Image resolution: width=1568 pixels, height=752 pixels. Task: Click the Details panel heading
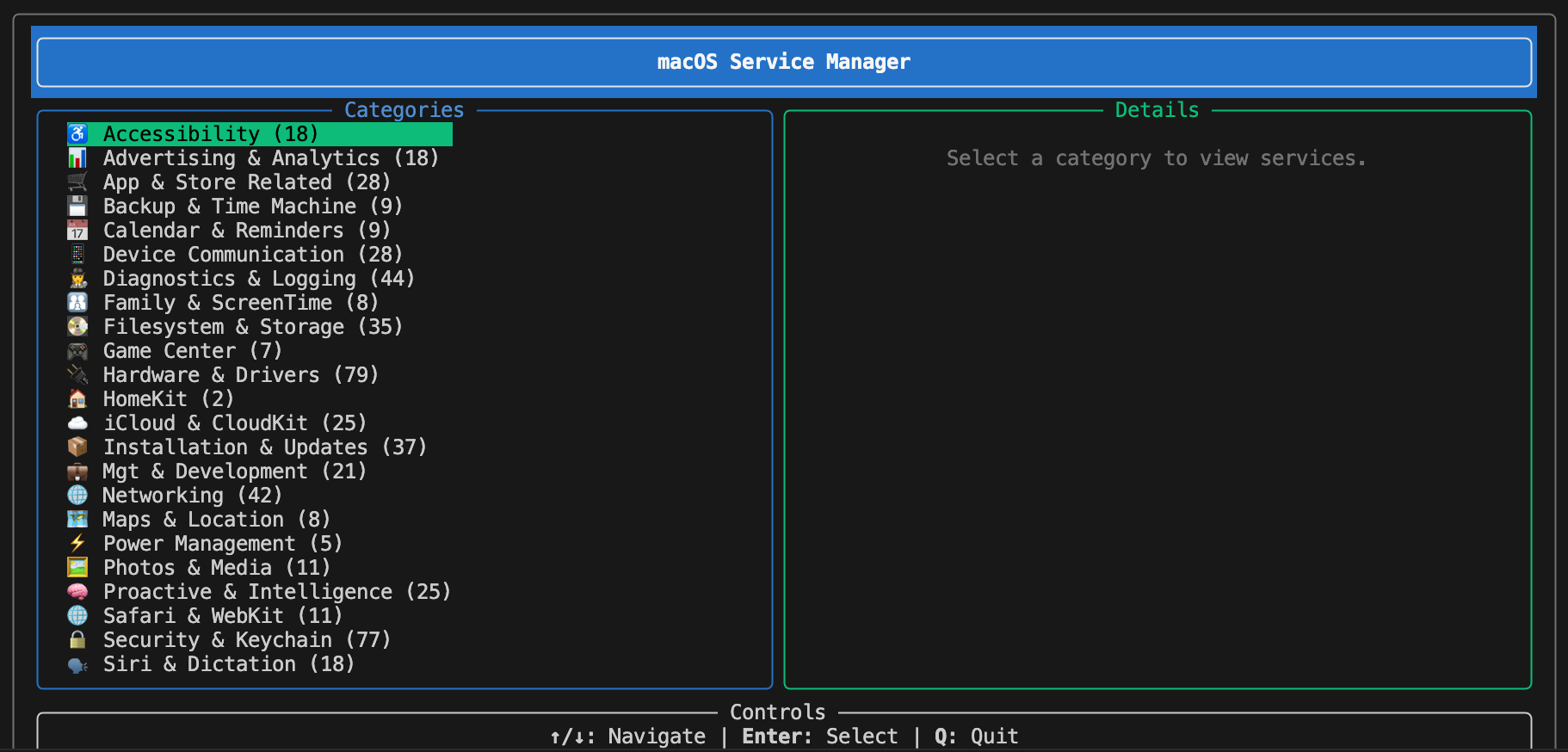(x=1157, y=109)
